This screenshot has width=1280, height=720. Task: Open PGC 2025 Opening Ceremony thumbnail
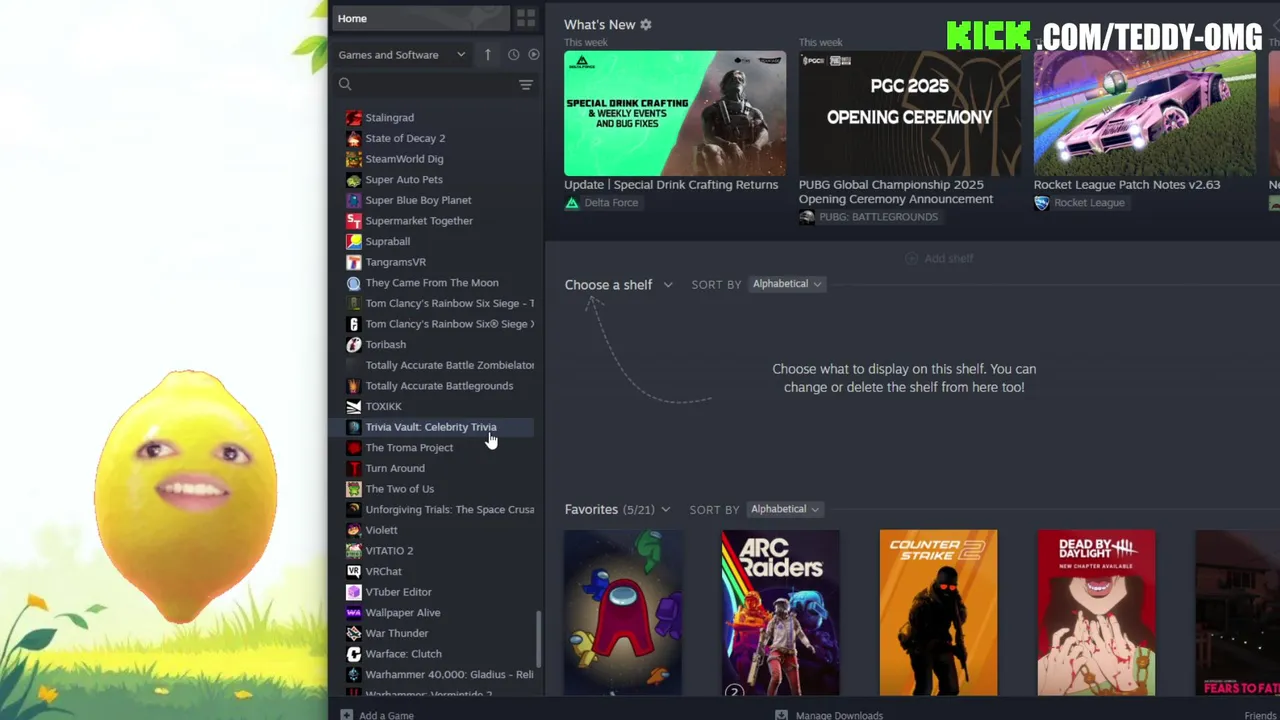coord(910,113)
